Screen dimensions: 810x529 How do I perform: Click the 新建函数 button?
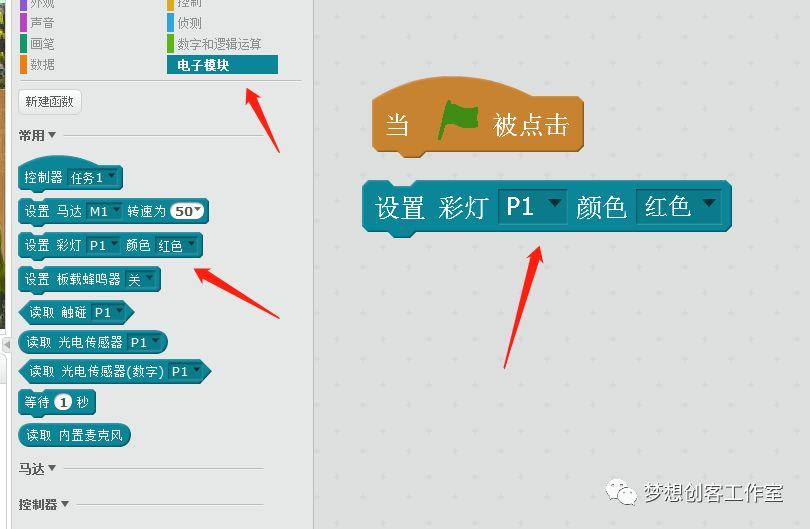(50, 101)
